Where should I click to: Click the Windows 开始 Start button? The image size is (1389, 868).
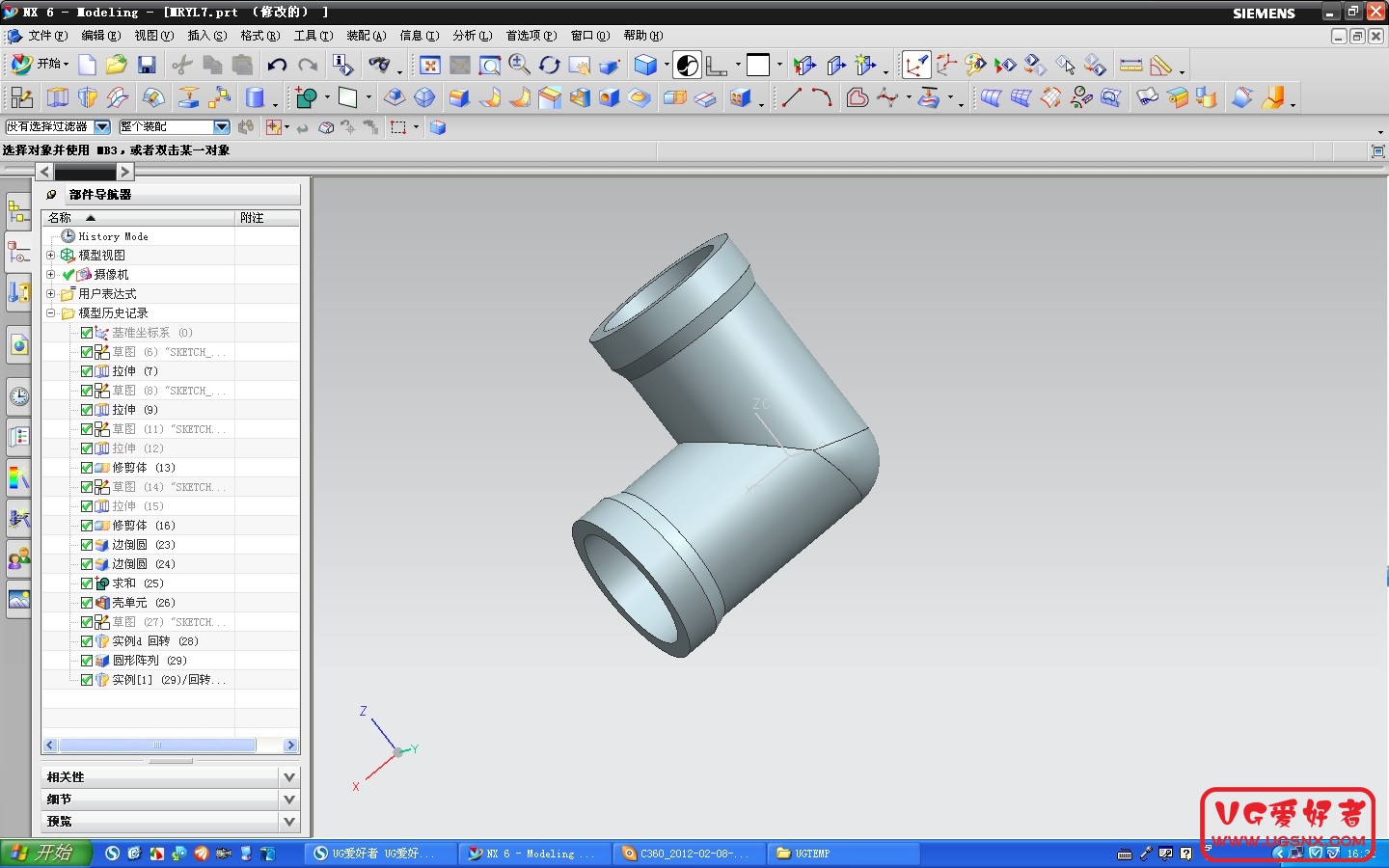(45, 854)
